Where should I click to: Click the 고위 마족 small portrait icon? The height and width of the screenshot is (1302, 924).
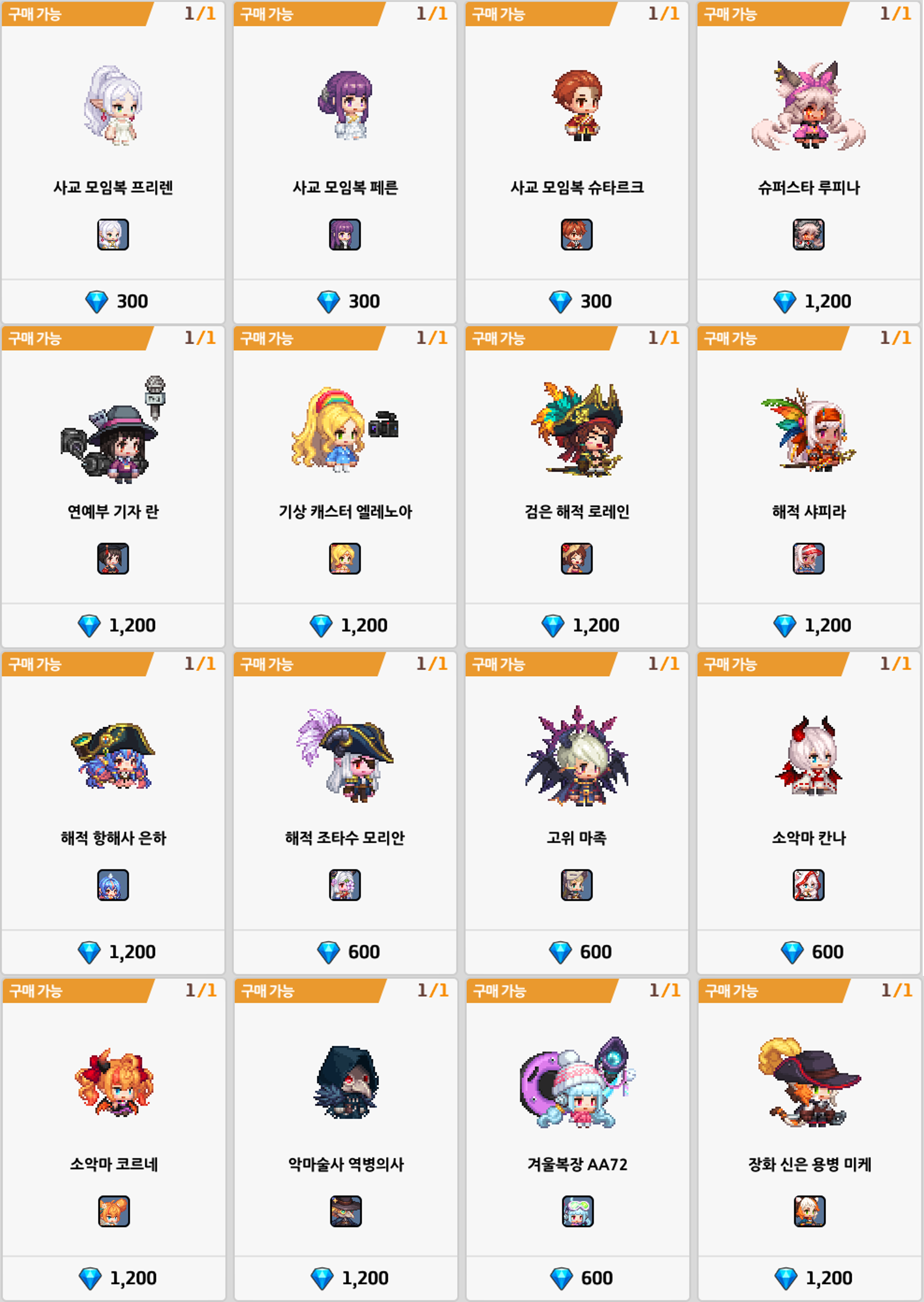pos(577,885)
